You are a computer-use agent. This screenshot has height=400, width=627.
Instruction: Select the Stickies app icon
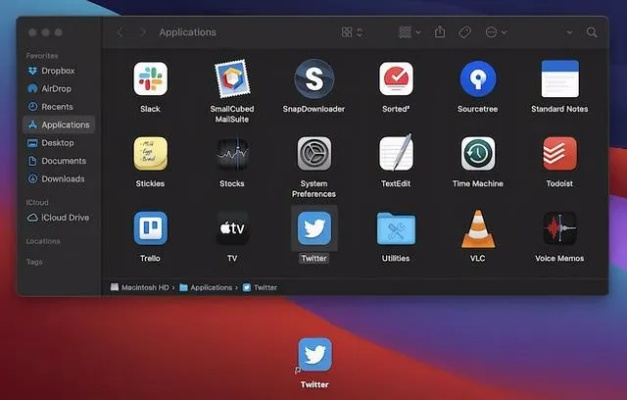point(151,154)
